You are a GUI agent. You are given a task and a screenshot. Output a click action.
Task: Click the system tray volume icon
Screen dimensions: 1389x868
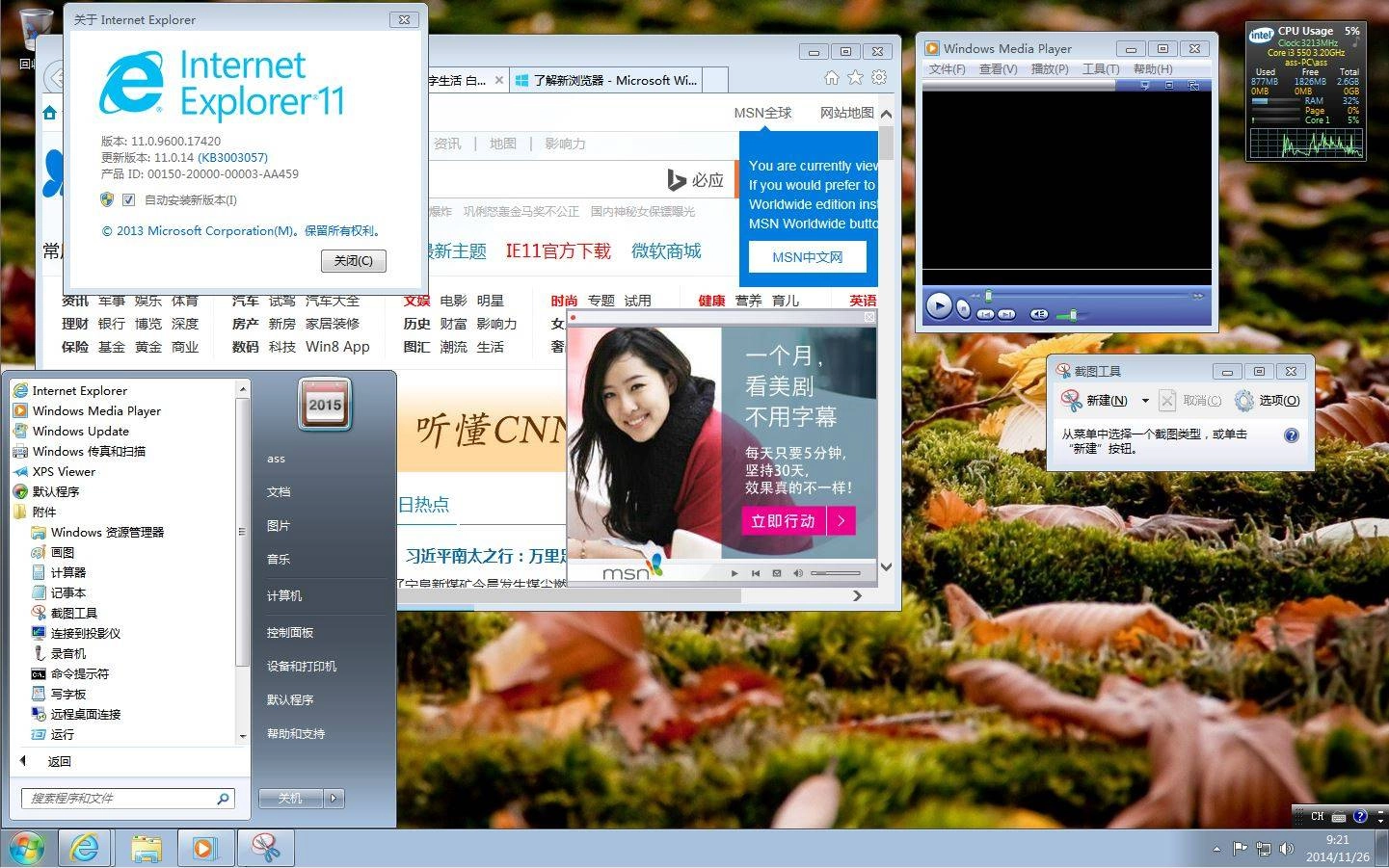coord(1287,849)
